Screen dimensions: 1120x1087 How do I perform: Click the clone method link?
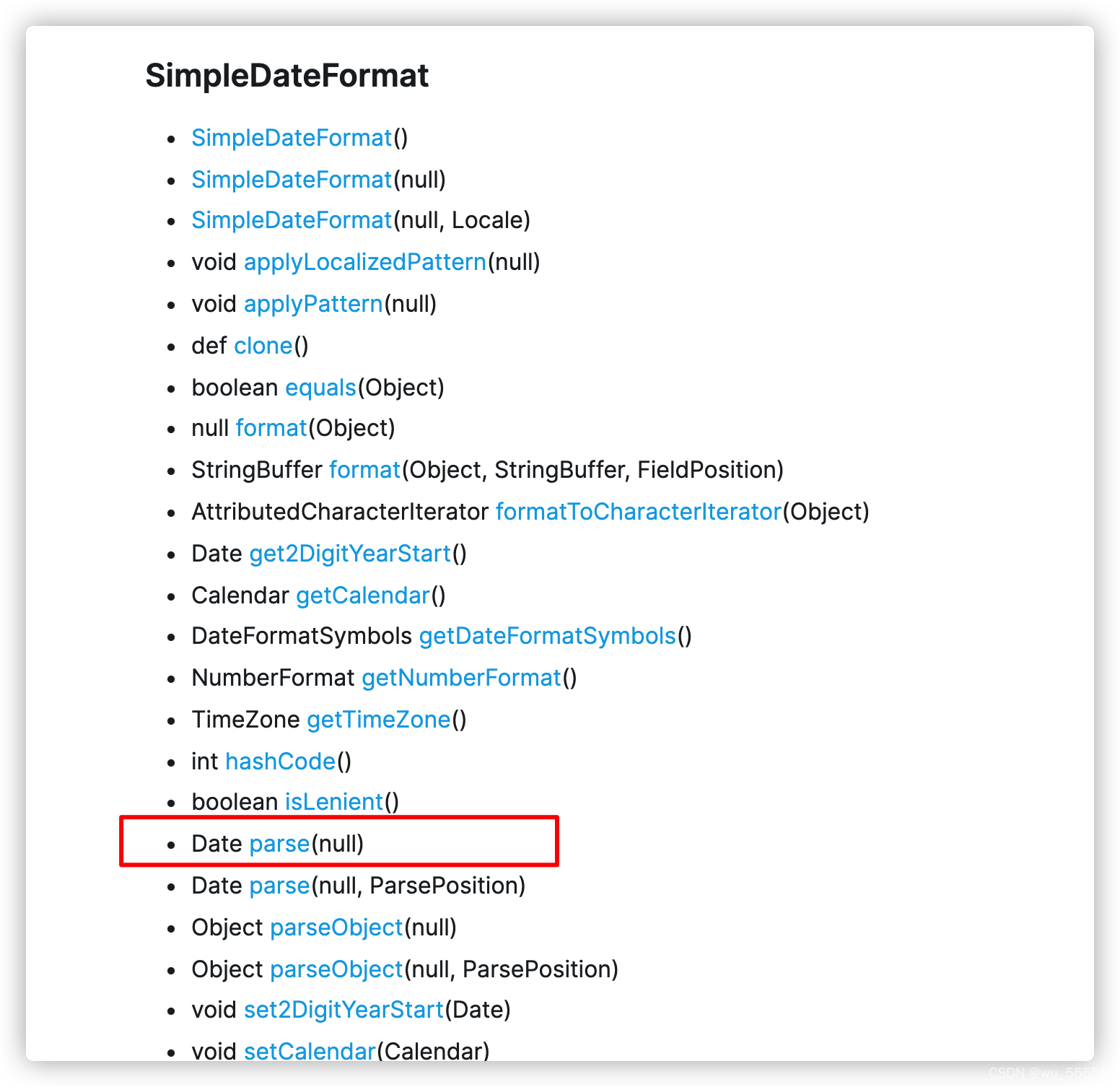(x=263, y=346)
